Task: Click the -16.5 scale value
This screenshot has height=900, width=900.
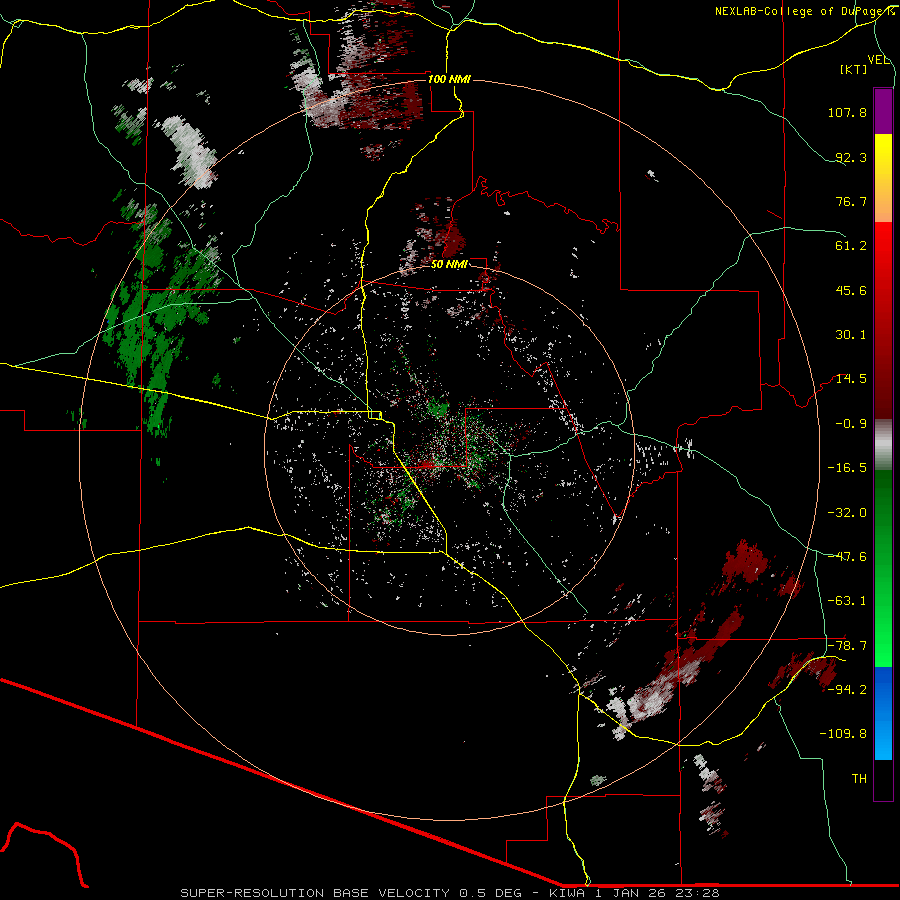Action: pos(847,468)
